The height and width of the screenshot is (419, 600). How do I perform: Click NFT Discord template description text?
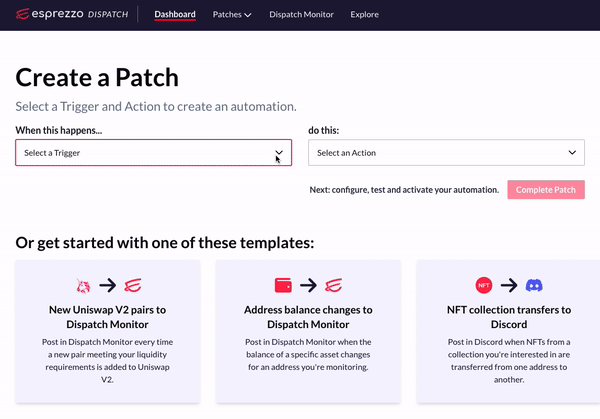(x=509, y=360)
